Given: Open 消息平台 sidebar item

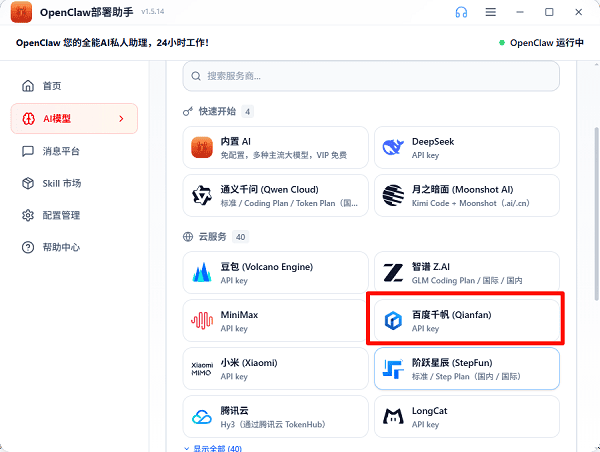Looking at the screenshot, I should point(74,151).
